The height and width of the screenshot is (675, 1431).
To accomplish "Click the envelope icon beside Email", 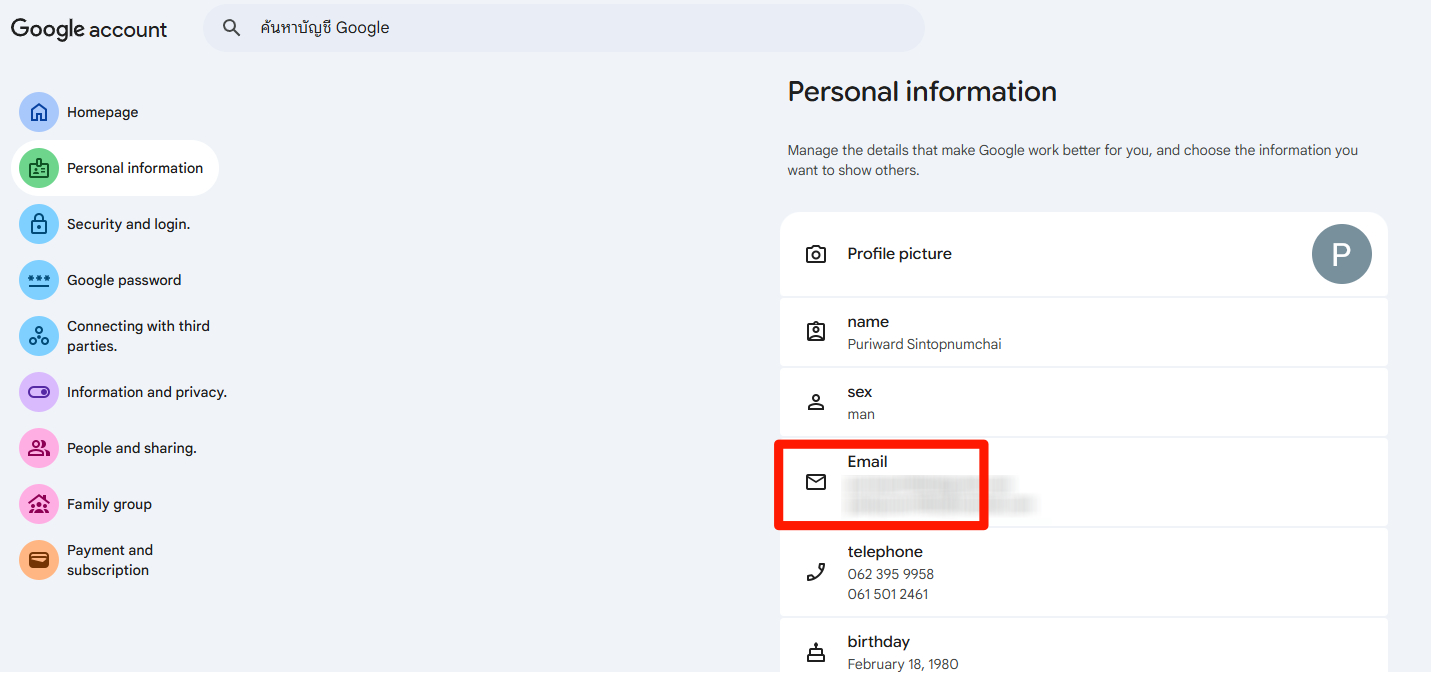I will coord(816,482).
